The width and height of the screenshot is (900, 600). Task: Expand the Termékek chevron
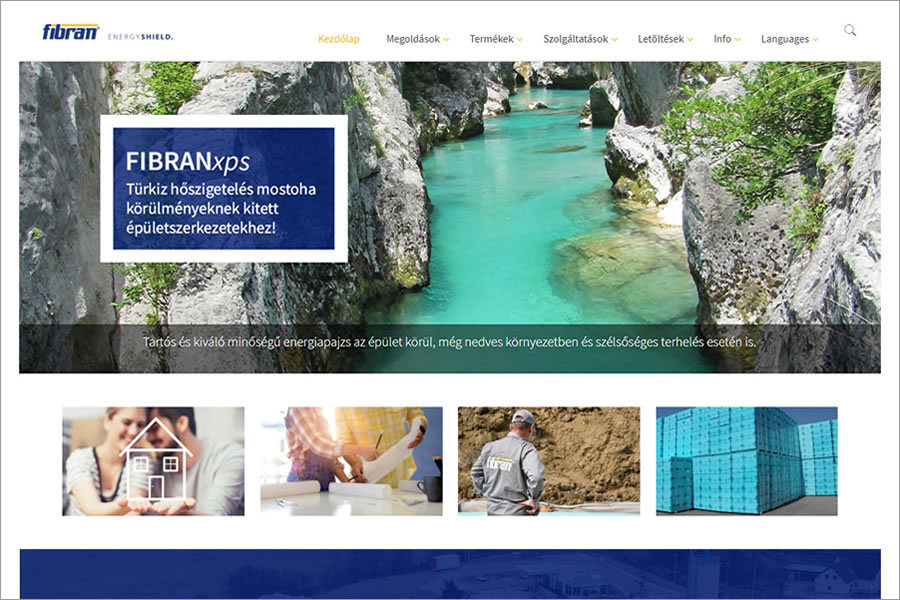tap(519, 40)
